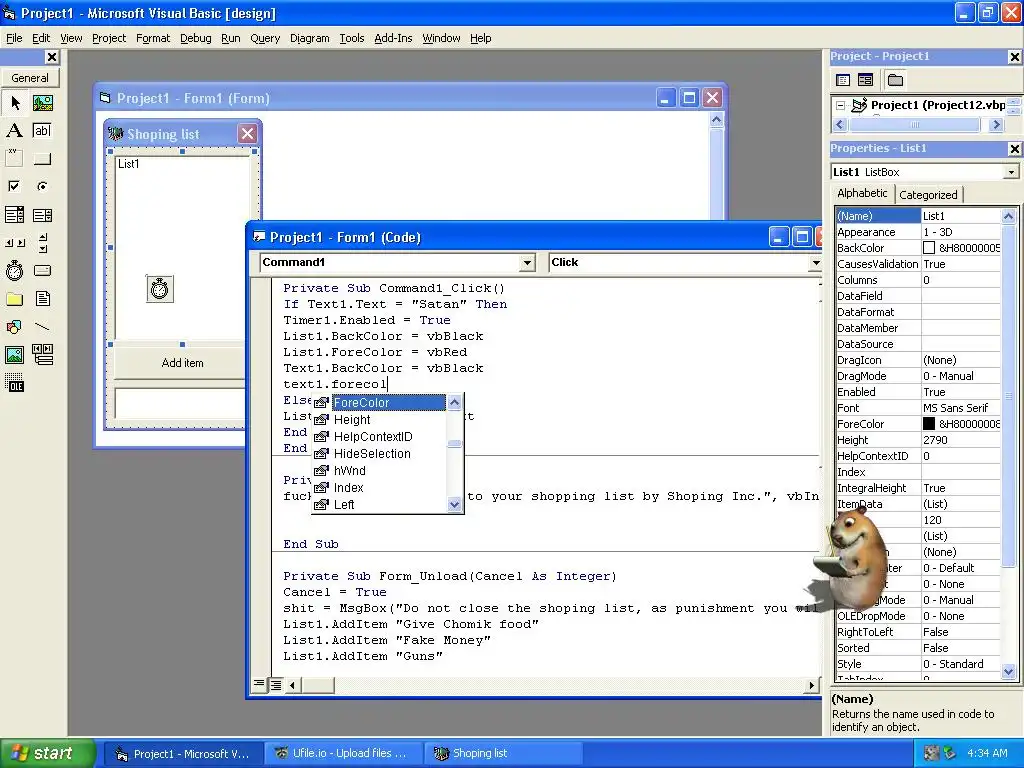Select the vertical scrollbar control tool
The height and width of the screenshot is (768, 1024).
coord(42,242)
